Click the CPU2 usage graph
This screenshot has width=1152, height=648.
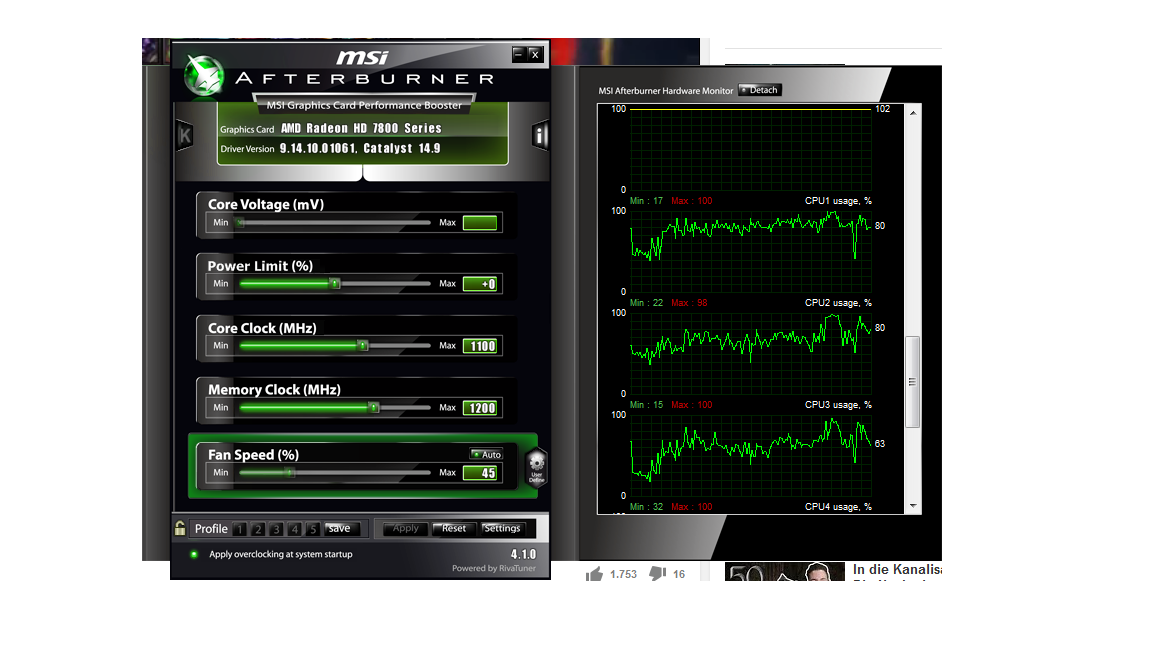click(751, 353)
